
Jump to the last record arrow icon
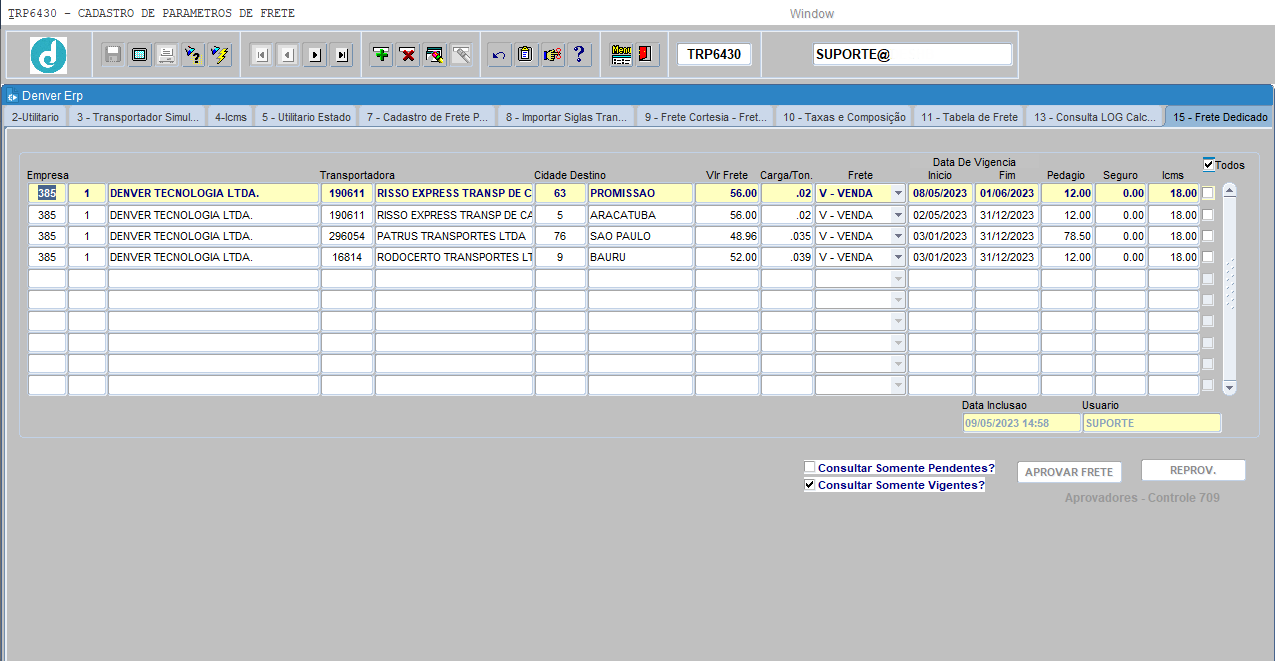tap(342, 55)
